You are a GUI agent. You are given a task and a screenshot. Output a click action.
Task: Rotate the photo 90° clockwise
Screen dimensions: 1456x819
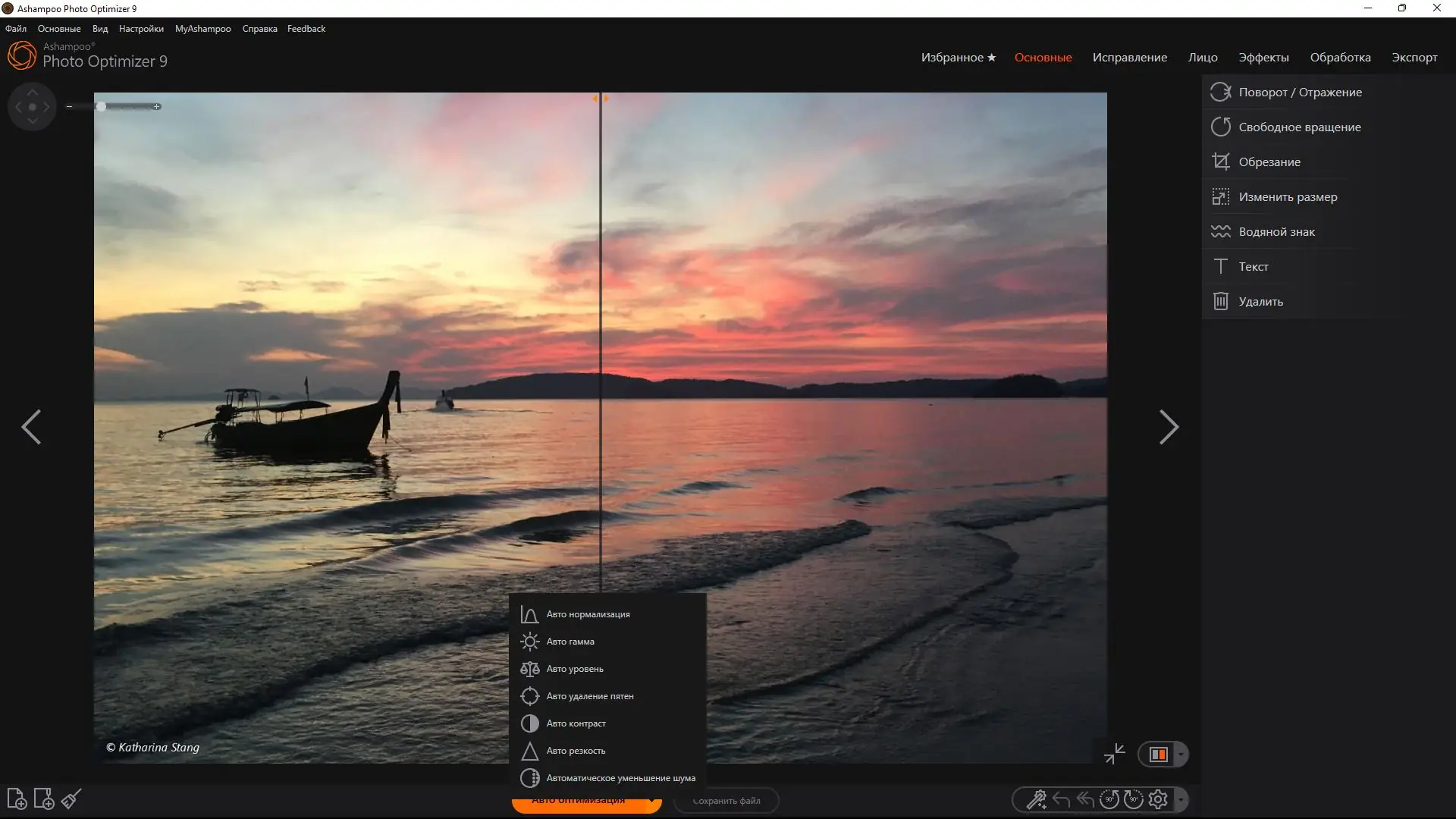[1134, 799]
